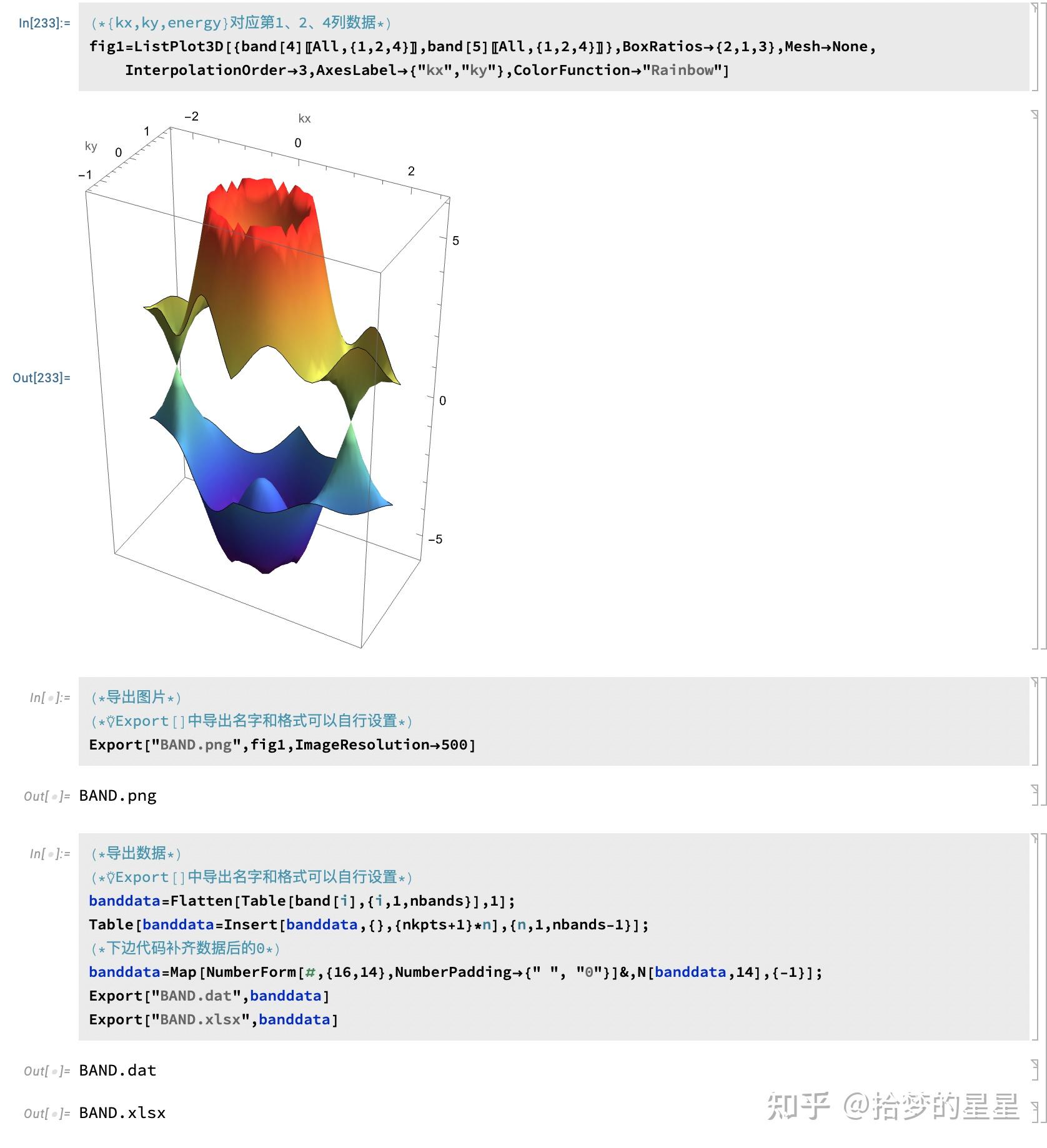The width and height of the screenshot is (1047, 1148).
Task: Click the BAND.dat output text
Action: (x=116, y=1069)
